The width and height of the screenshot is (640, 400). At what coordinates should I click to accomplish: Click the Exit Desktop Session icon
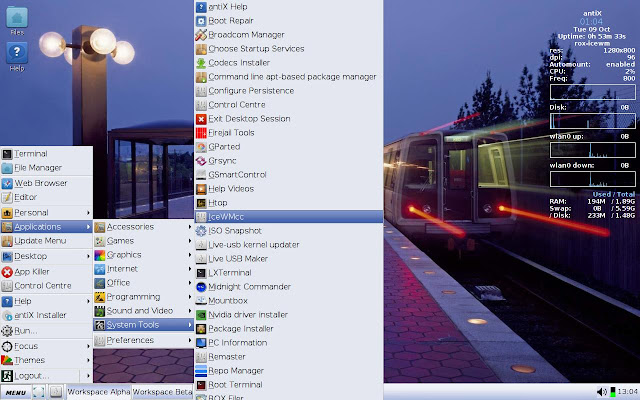pos(201,119)
